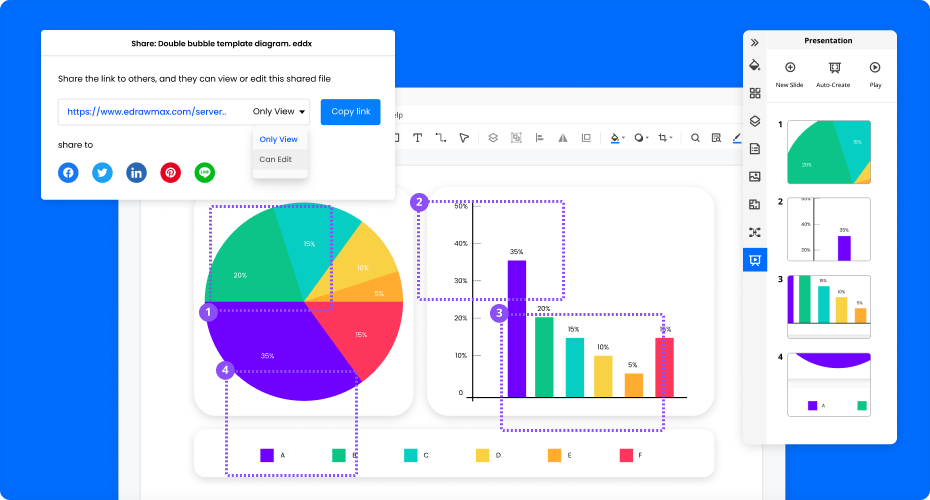Select the Text tool in toolbar
Viewport: 930px width, 500px height.
point(417,138)
